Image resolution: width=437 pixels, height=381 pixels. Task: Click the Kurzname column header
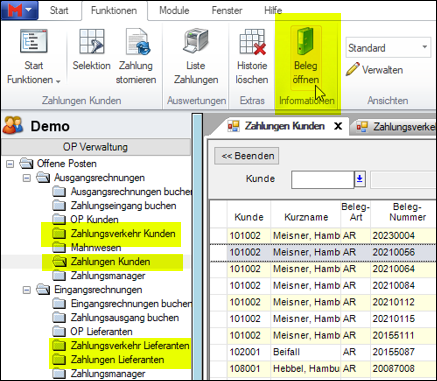[x=306, y=214]
